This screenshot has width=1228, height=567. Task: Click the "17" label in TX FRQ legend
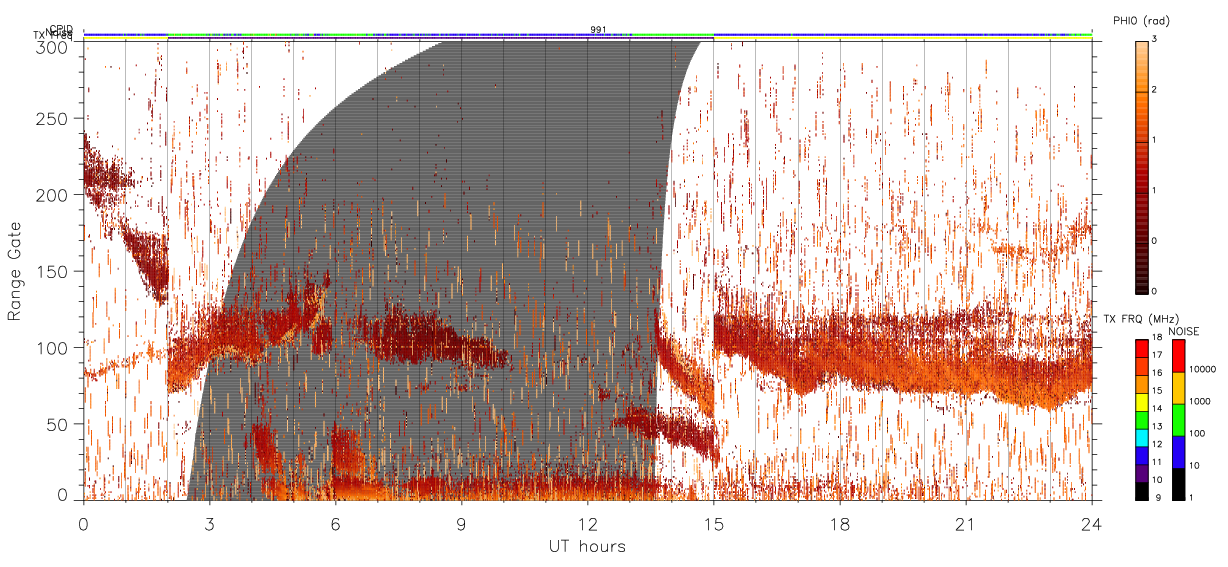tap(1158, 356)
